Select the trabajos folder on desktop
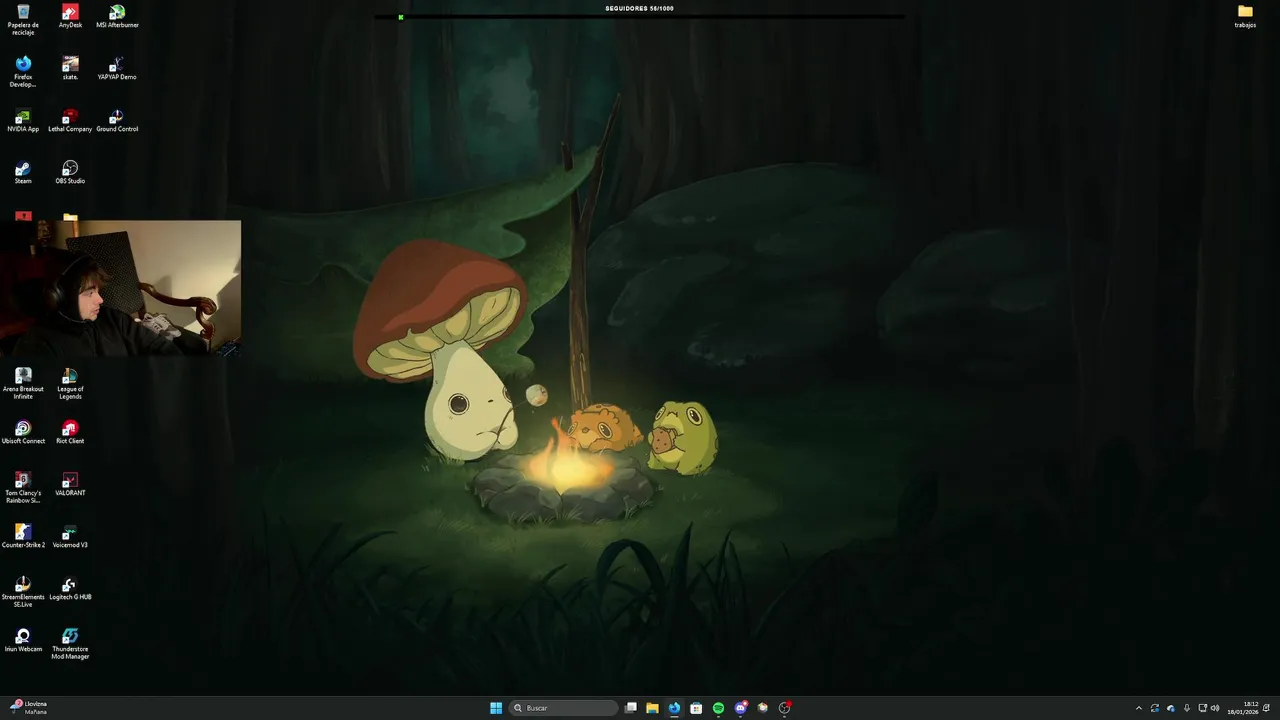Viewport: 1280px width, 720px height. (x=1245, y=16)
